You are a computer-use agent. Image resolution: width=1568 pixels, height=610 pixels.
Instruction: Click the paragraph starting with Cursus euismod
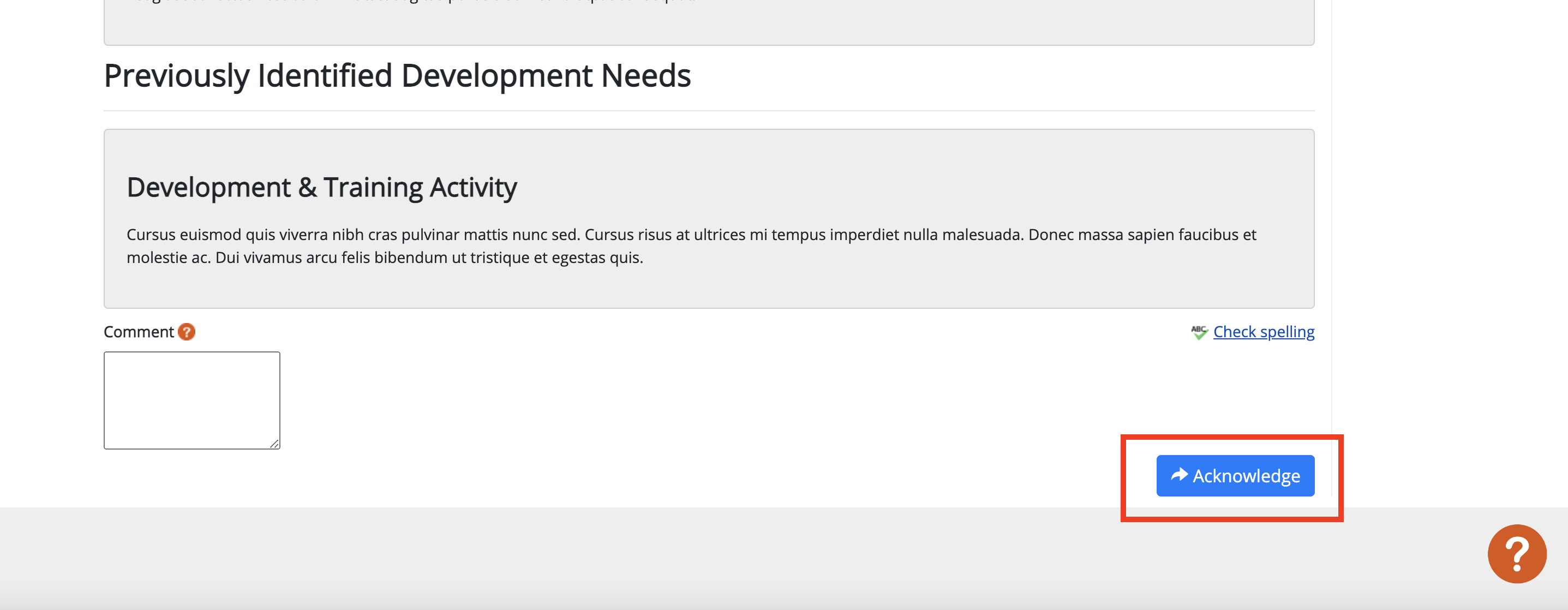[691, 246]
